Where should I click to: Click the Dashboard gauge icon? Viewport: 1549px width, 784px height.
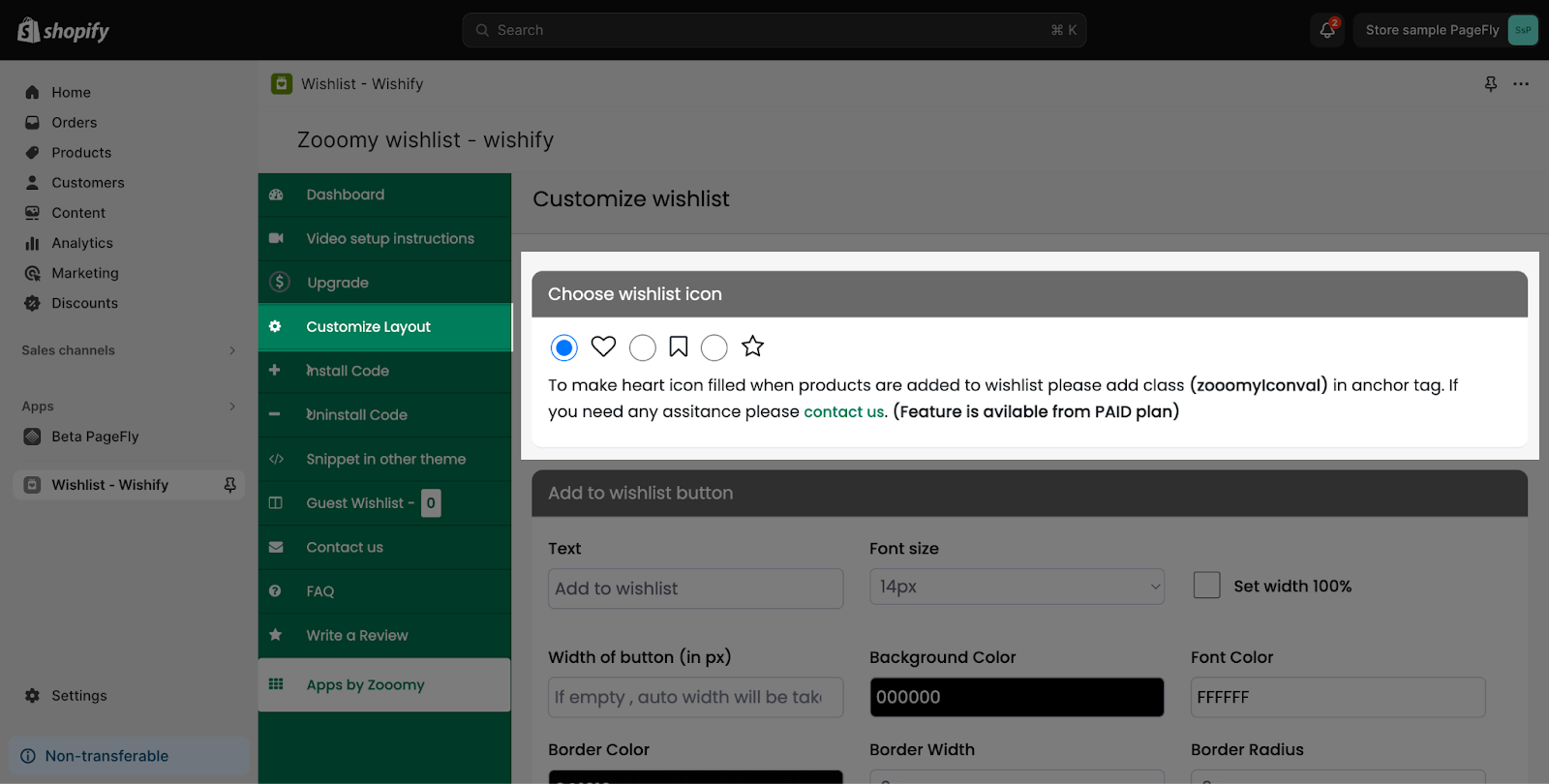pyautogui.click(x=276, y=195)
